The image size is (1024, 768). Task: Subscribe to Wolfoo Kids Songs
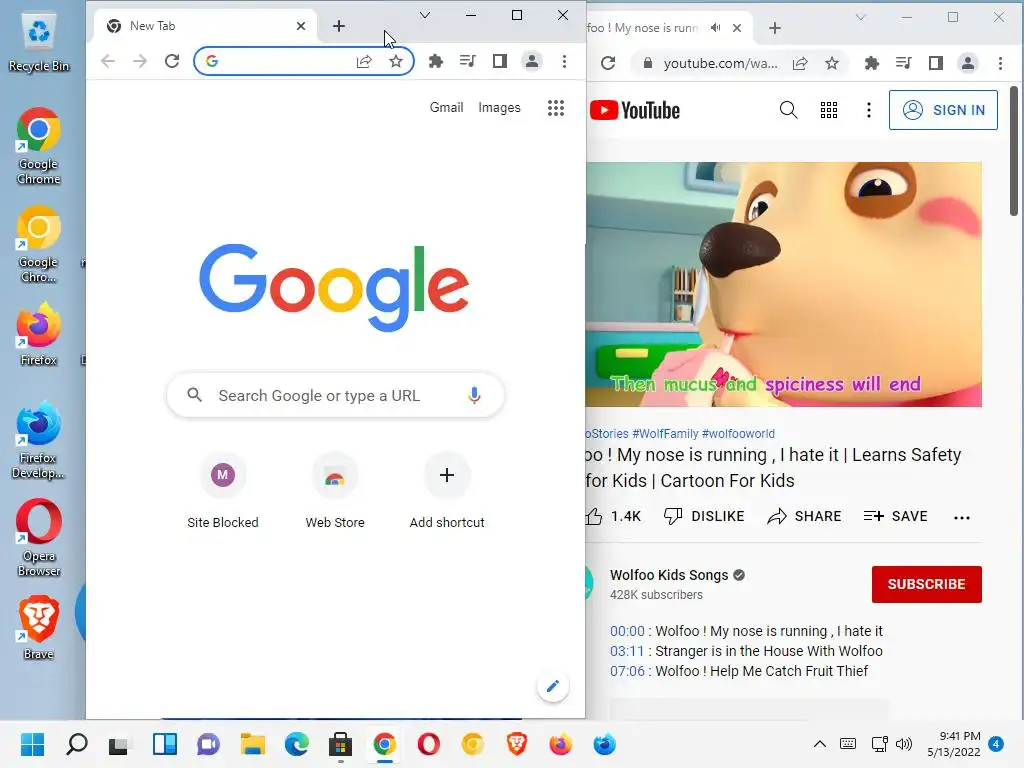tap(926, 584)
